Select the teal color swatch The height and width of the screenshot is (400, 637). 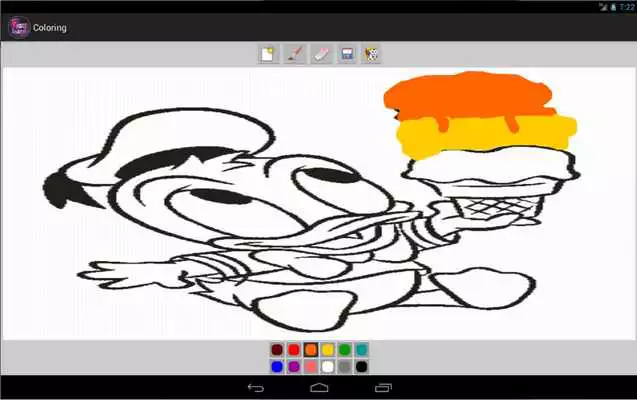point(361,350)
